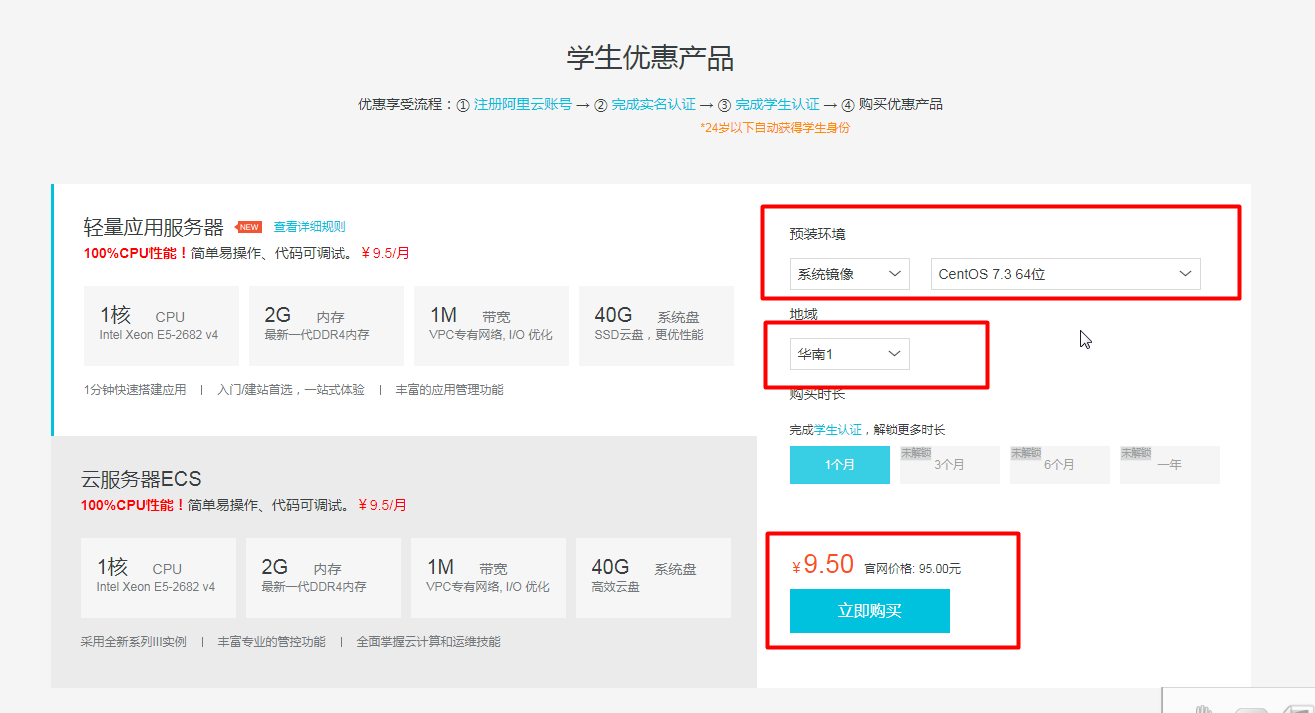Click the 40G 高效云盘 system disk card
This screenshot has width=1315, height=713.
tap(653, 578)
